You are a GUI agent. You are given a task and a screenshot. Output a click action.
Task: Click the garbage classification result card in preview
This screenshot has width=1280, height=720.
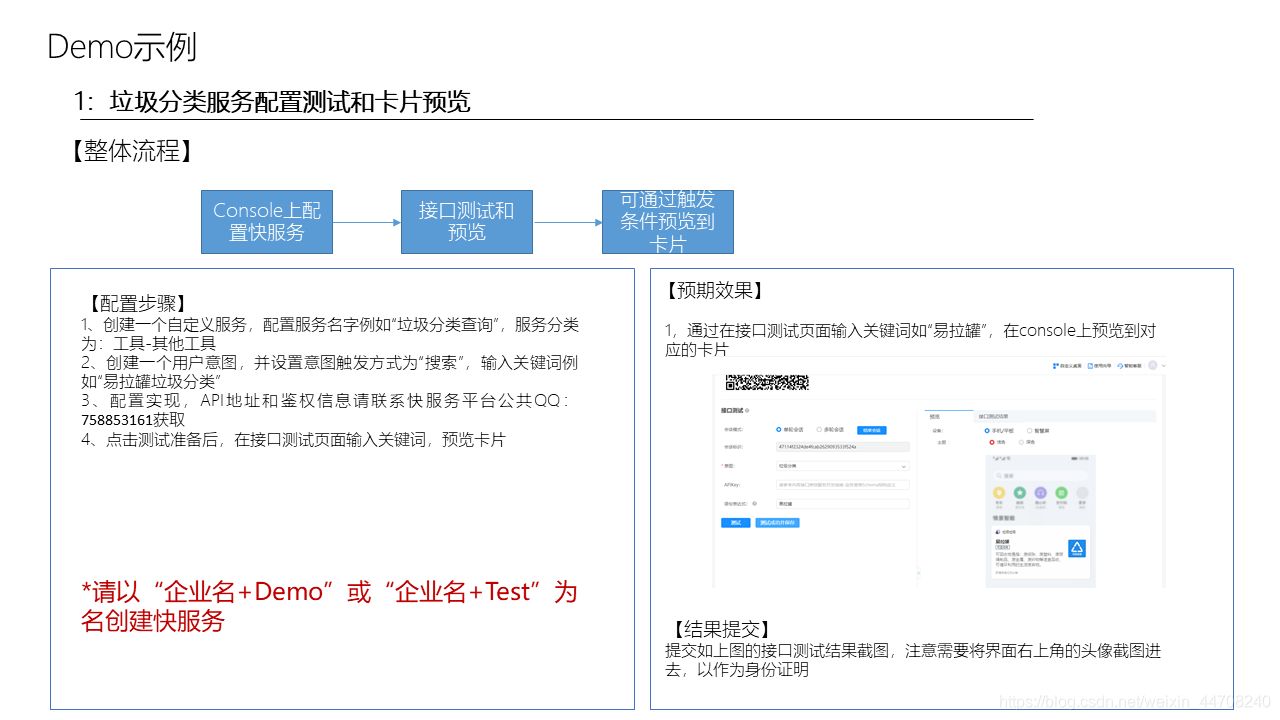(1040, 552)
